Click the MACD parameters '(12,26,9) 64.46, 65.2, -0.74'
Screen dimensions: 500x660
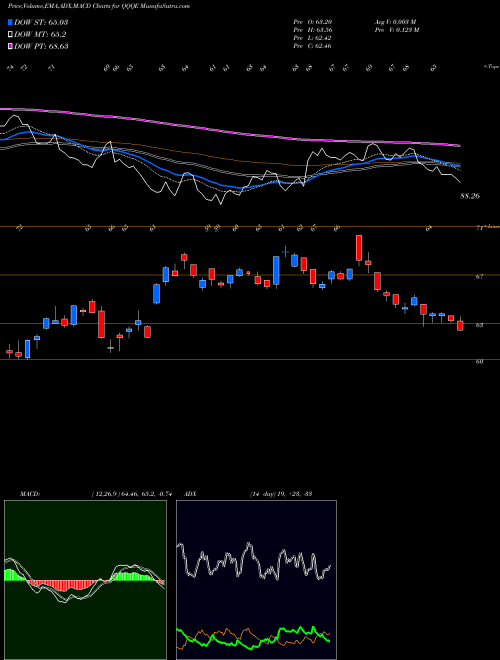(133, 493)
